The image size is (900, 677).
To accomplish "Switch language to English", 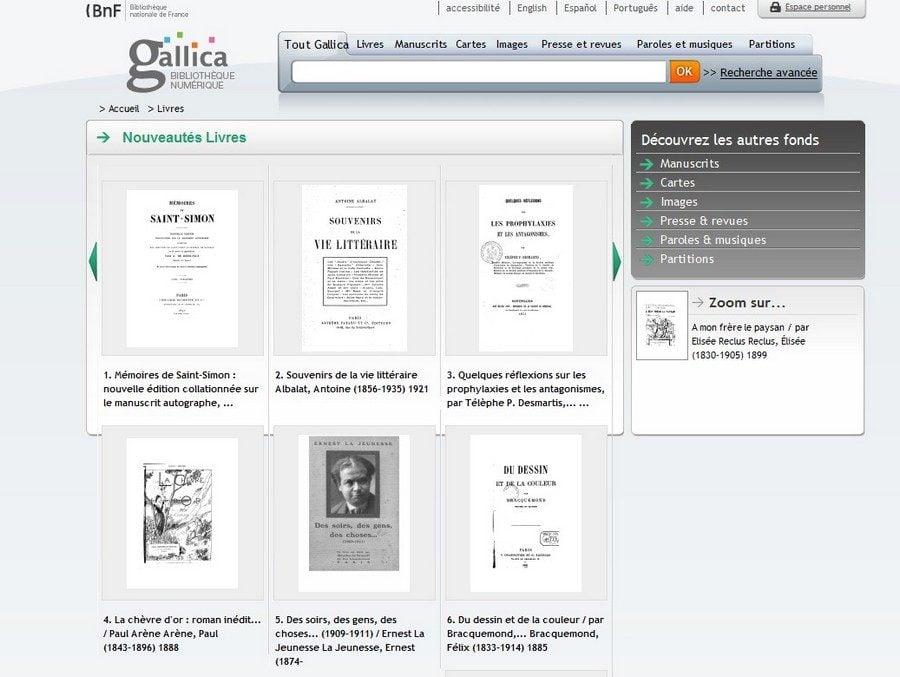I will (531, 8).
